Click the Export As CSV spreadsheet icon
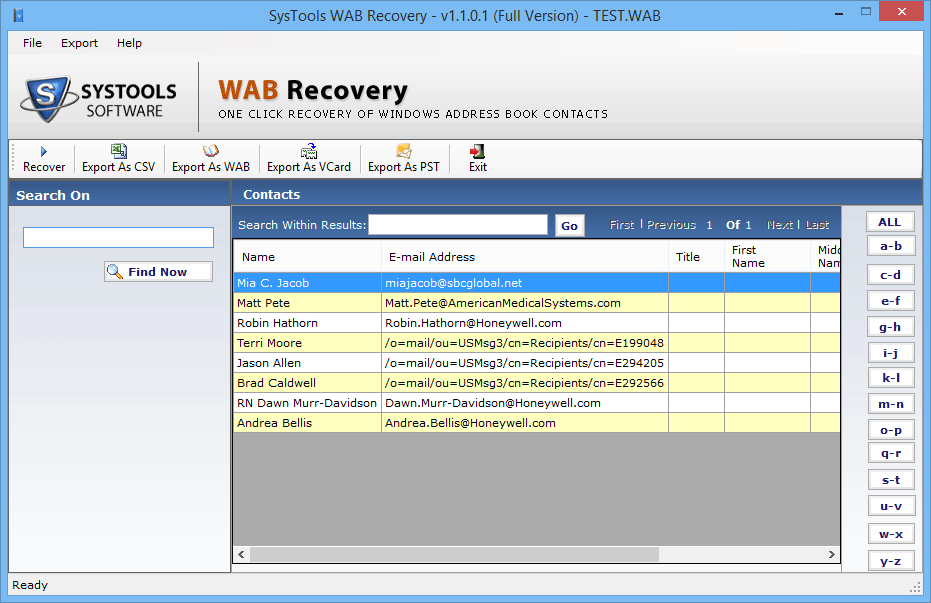Viewport: 931px width, 603px height. [x=119, y=151]
